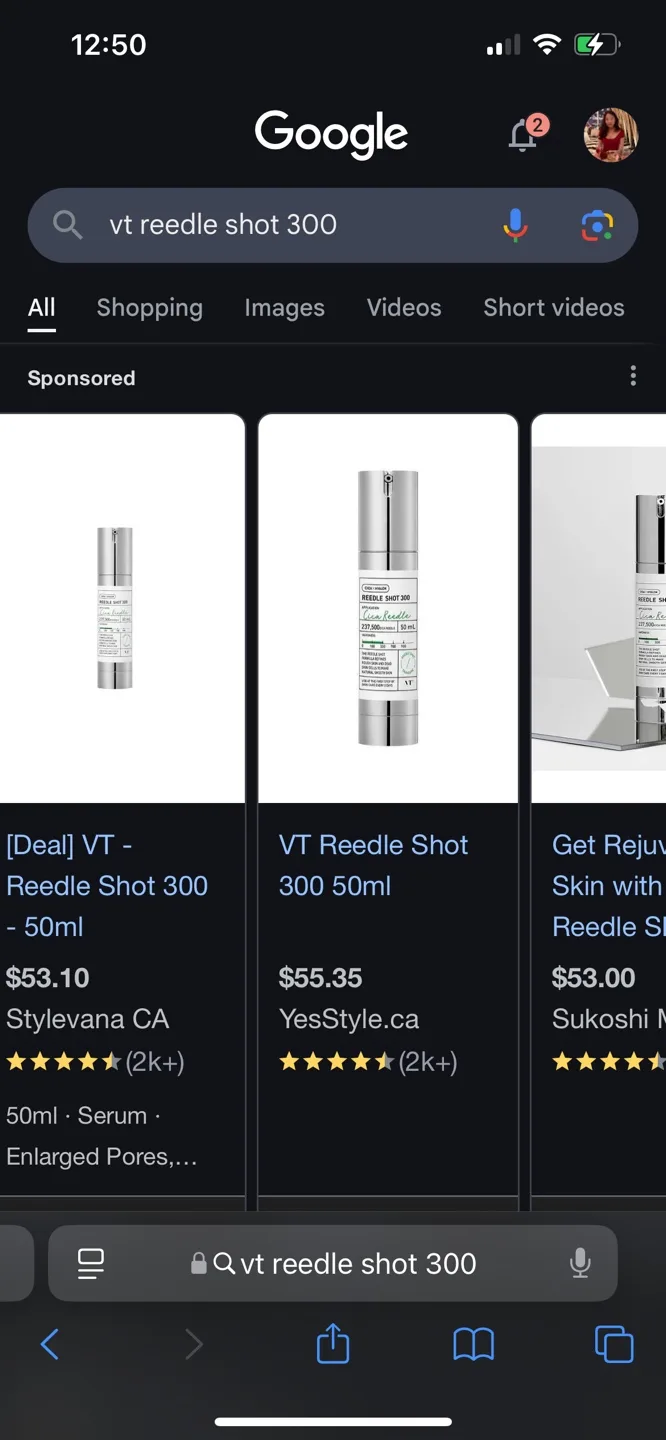Tap the Google logo

[x=332, y=134]
